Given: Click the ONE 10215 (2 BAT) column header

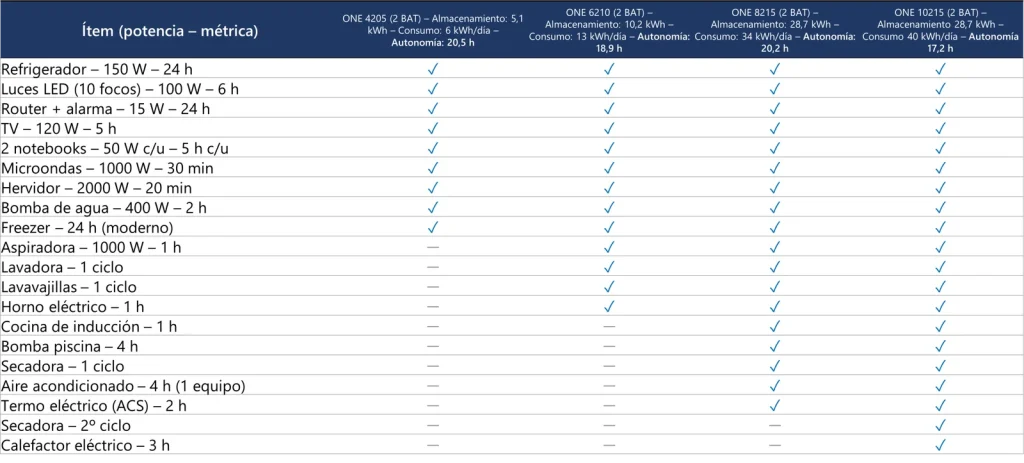Looking at the screenshot, I should 940,29.
